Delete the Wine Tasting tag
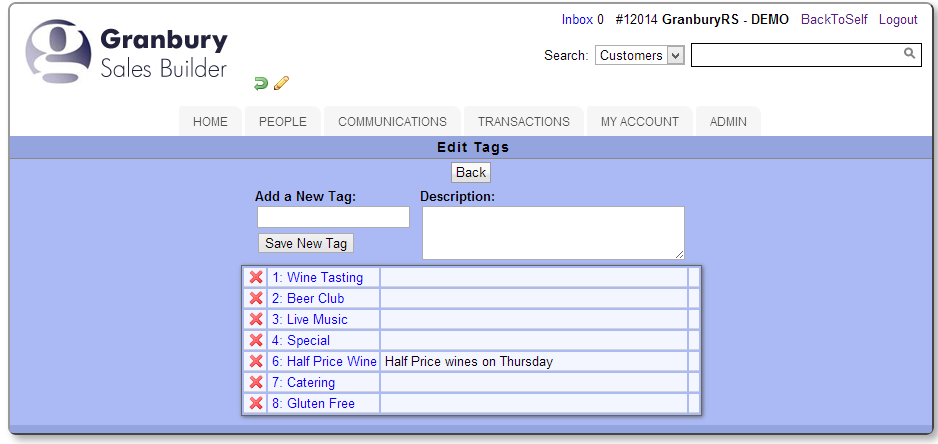The width and height of the screenshot is (938, 444). 256,278
